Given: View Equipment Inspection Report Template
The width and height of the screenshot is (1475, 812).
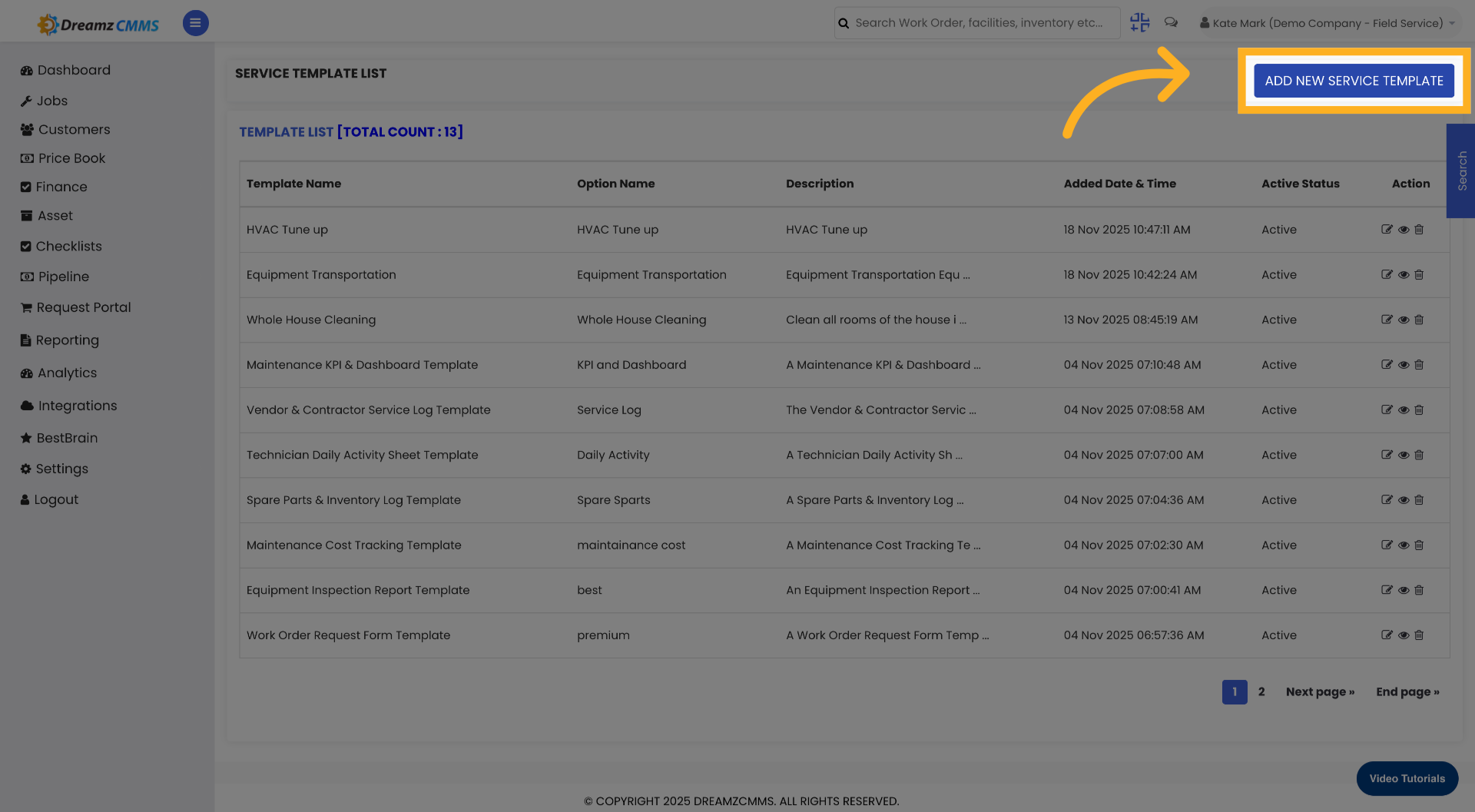Looking at the screenshot, I should tap(1404, 590).
